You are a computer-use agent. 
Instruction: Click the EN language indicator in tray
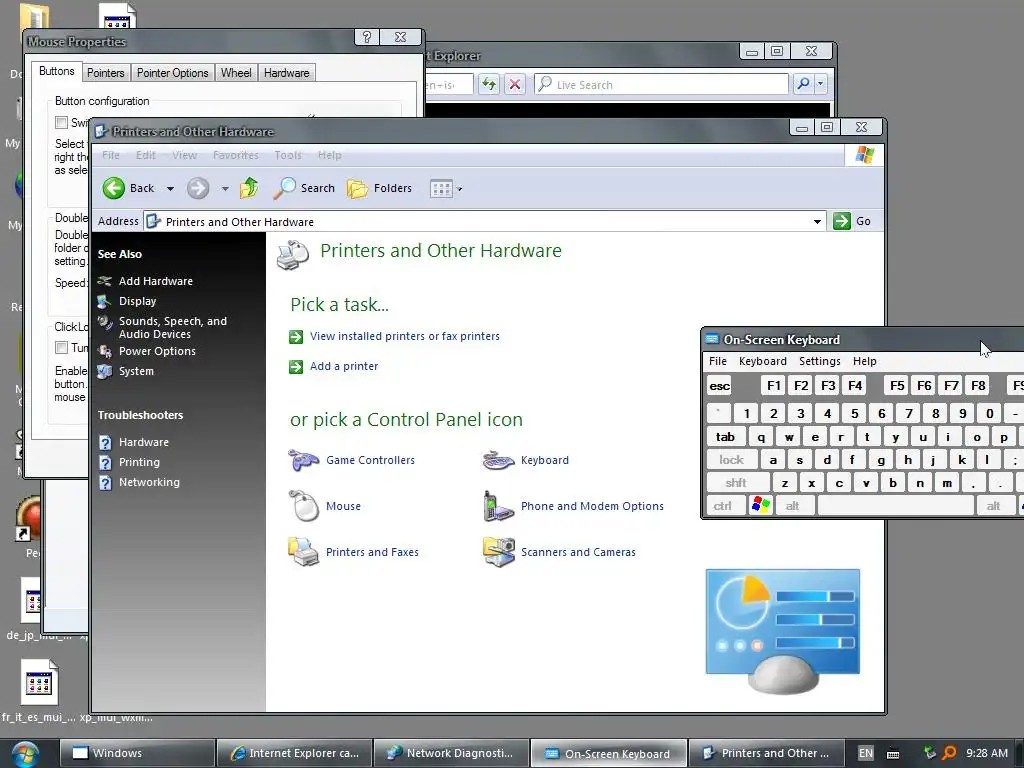(x=865, y=753)
